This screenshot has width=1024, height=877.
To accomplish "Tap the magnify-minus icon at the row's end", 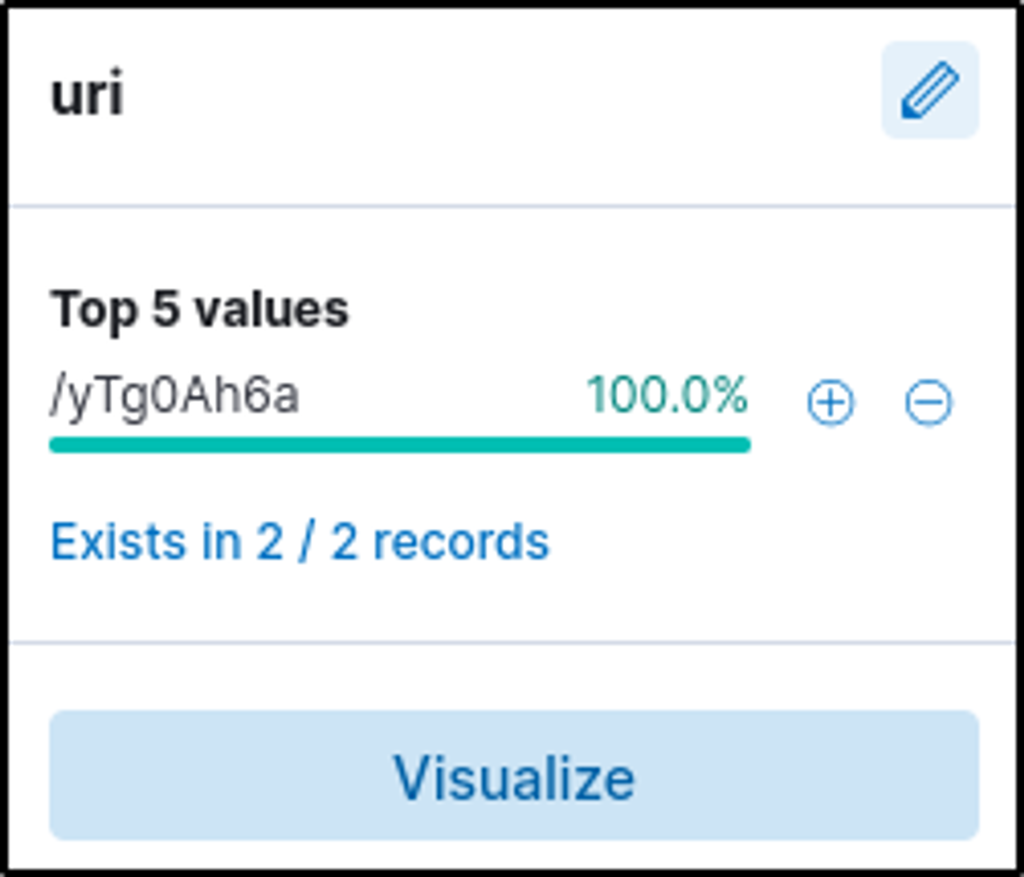I will (x=928, y=403).
